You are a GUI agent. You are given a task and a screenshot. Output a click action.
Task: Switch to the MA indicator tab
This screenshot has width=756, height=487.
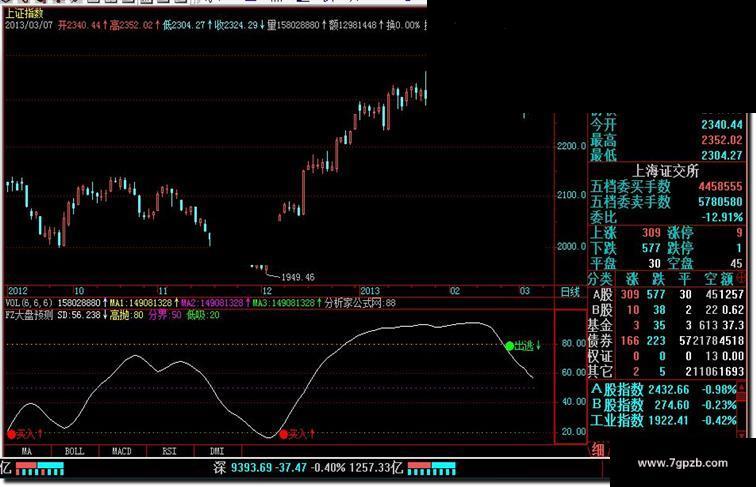tap(27, 451)
